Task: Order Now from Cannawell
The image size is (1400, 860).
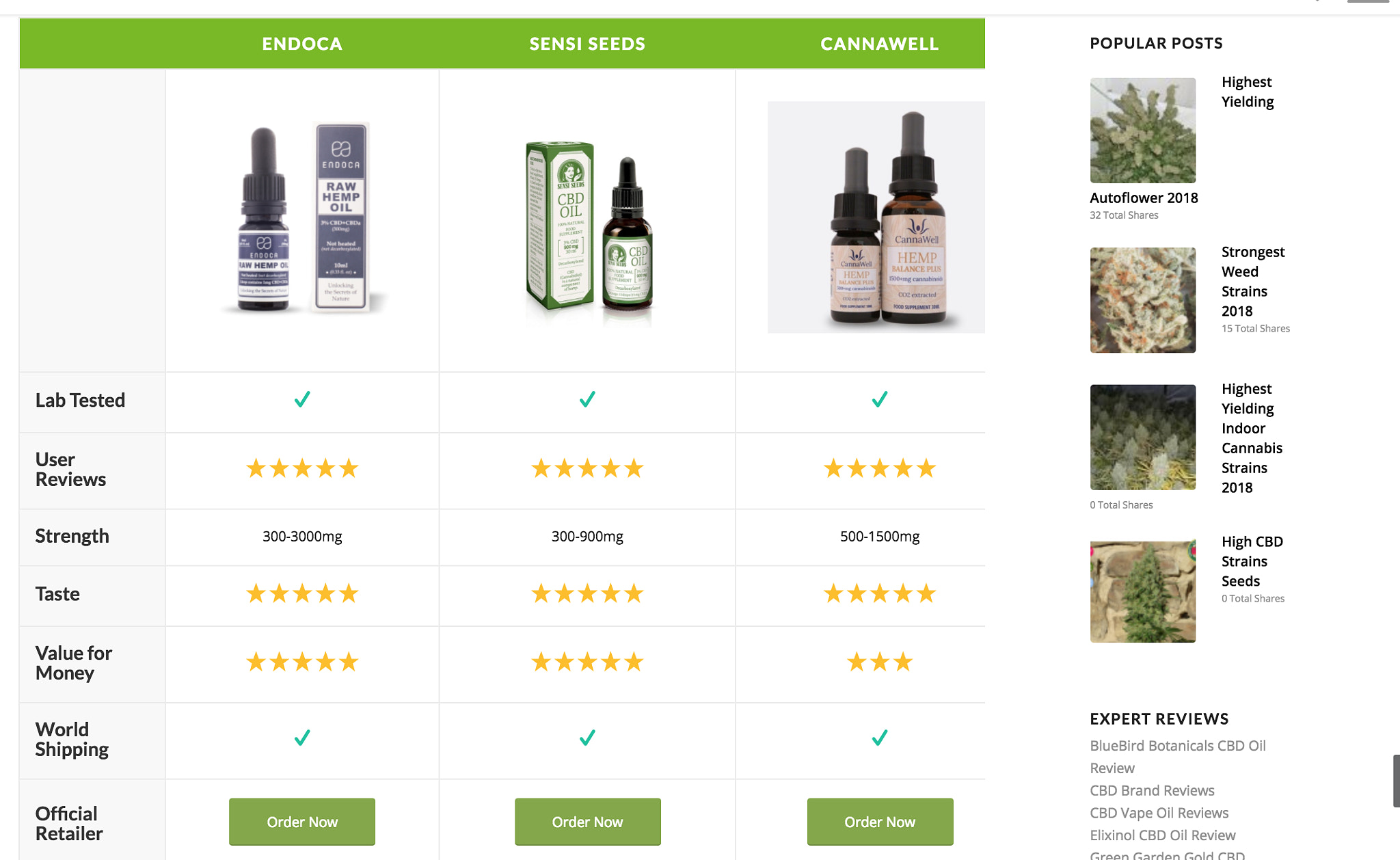Action: pyautogui.click(x=880, y=822)
